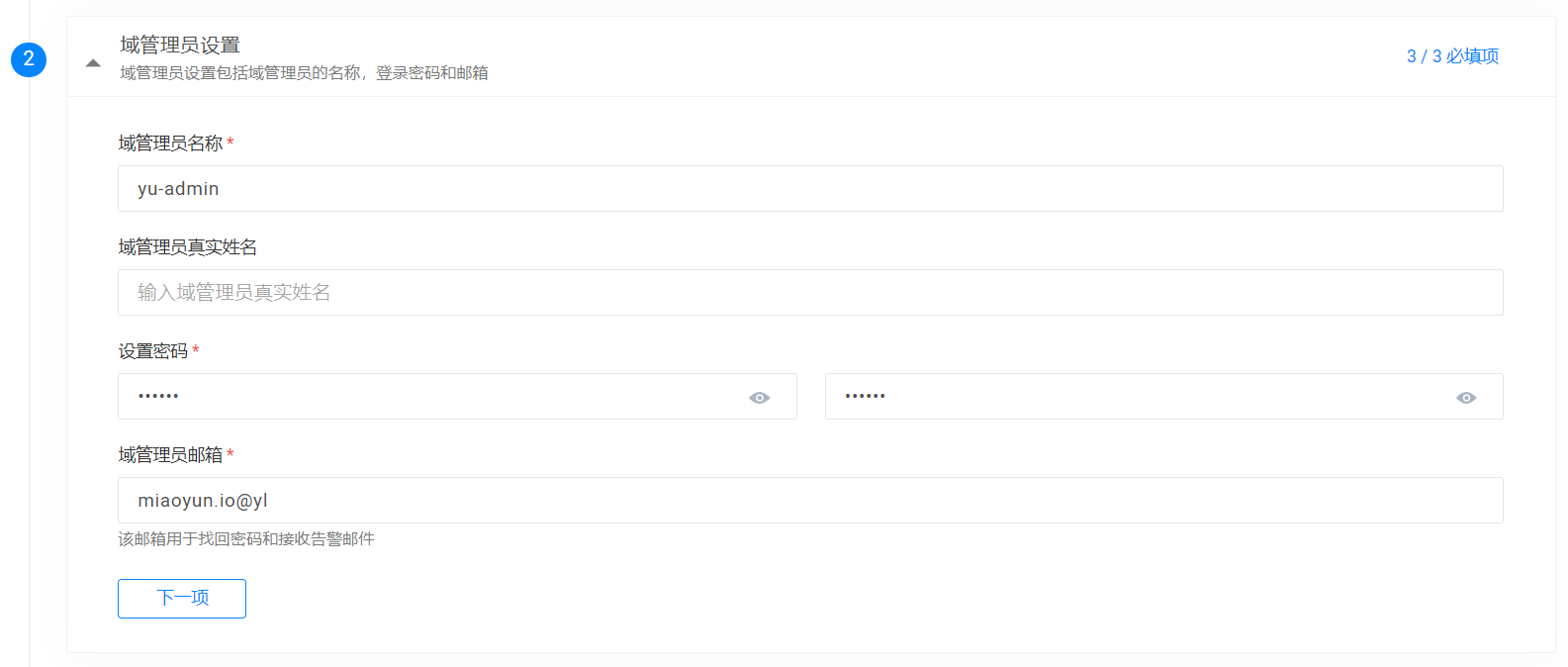The image size is (1568, 667).
Task: Collapse the 域管理员设置 section with triangle arrow
Action: click(93, 62)
